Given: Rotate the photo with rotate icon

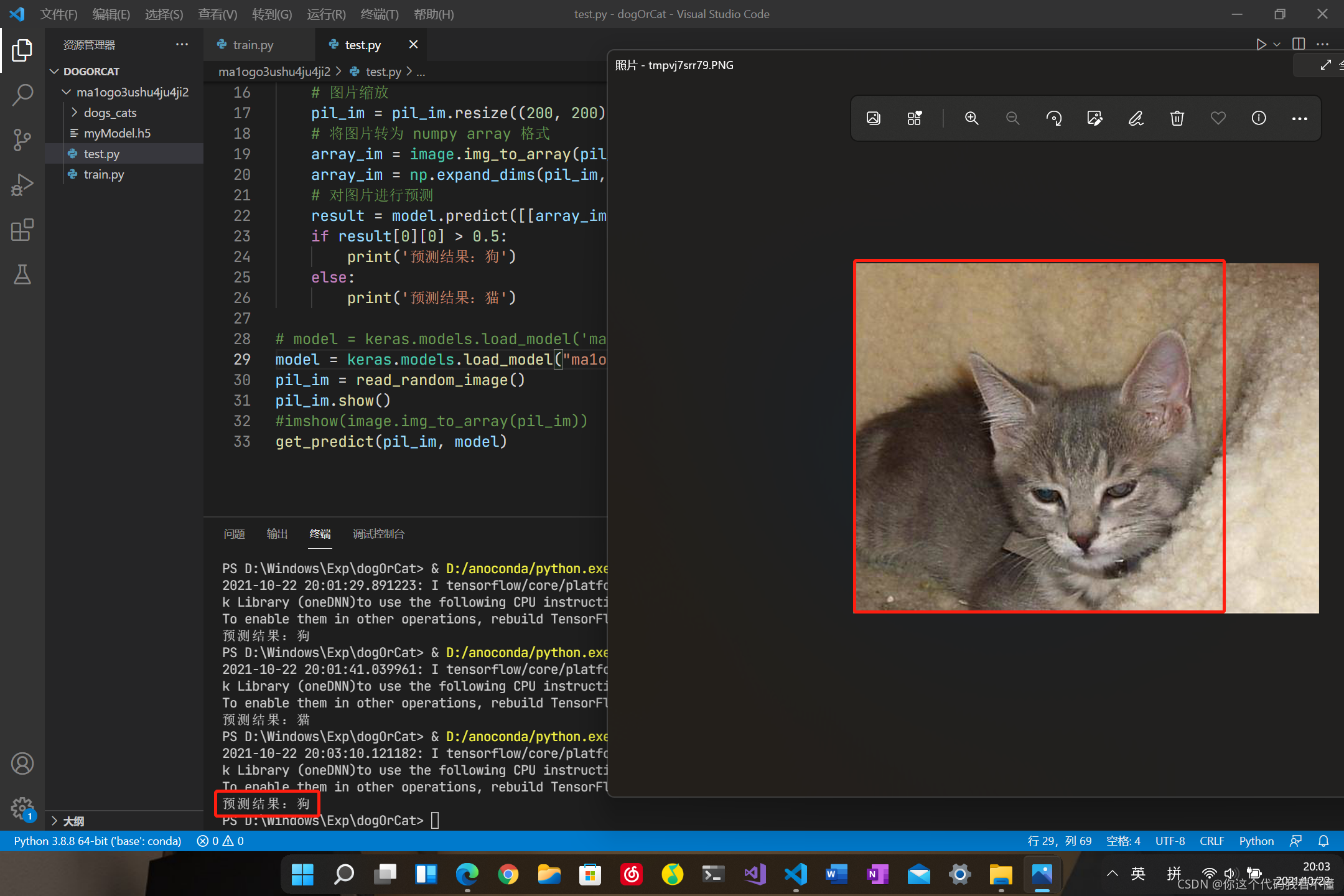Looking at the screenshot, I should pos(1053,118).
